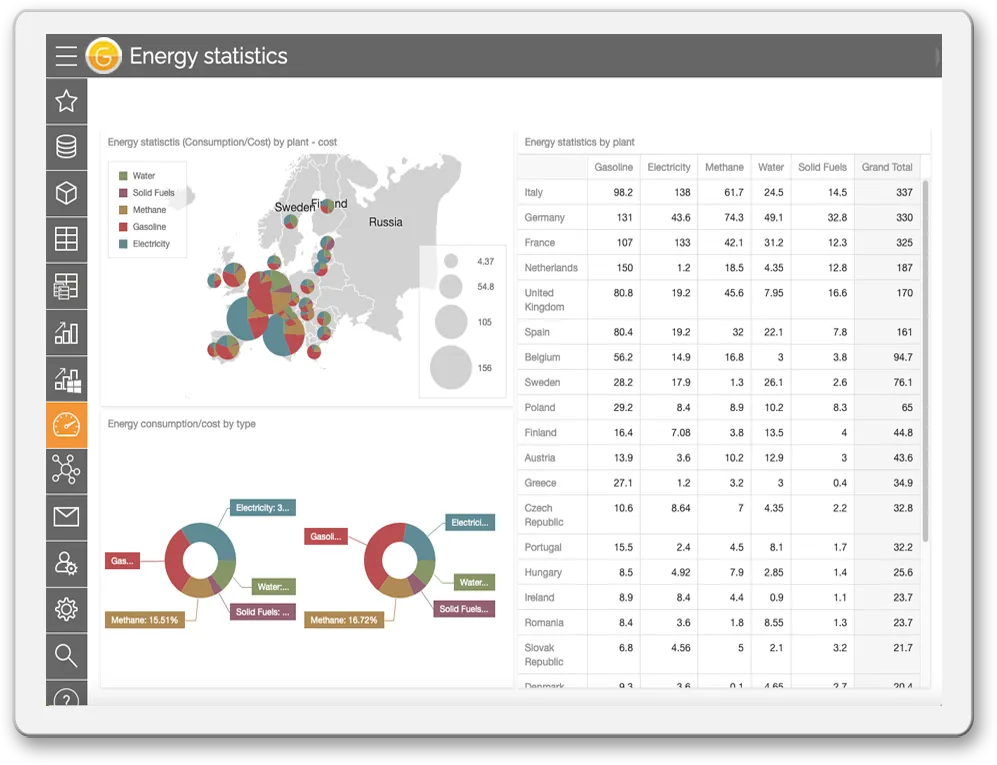
Task: Open the user settings icon
Action: (x=66, y=563)
